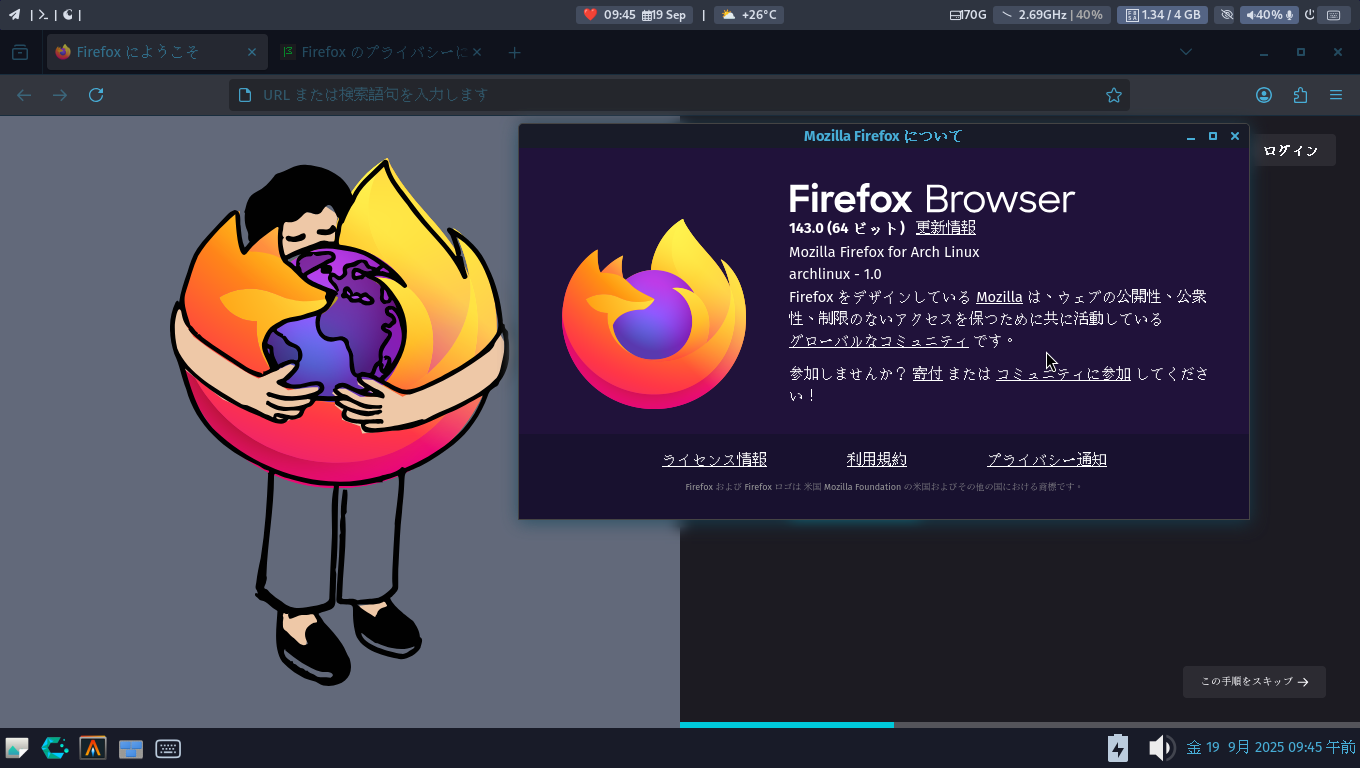Open the weather widget showing +26°C
Screen dimensions: 1360x768
[749, 15]
